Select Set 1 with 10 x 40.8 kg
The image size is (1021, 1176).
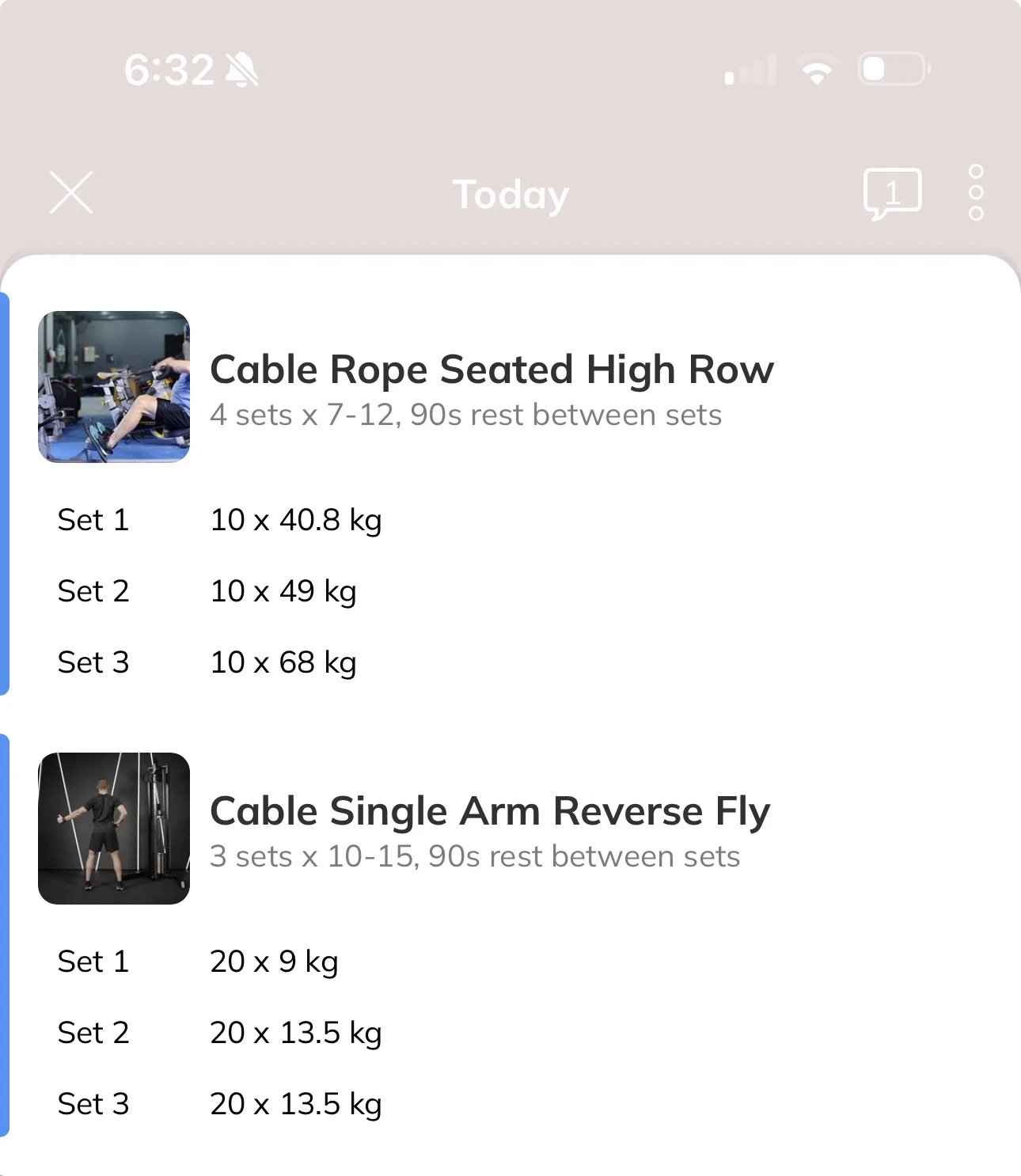click(511, 520)
